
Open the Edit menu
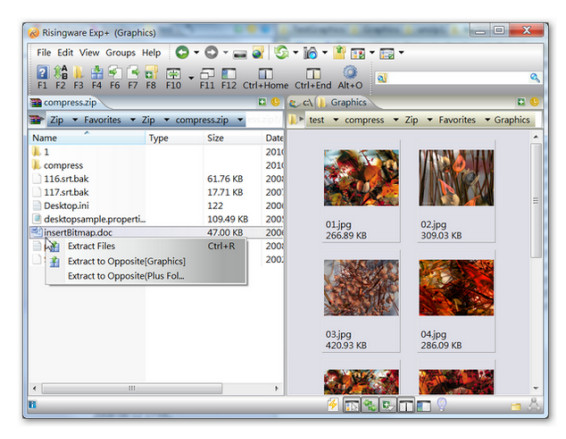(65, 53)
